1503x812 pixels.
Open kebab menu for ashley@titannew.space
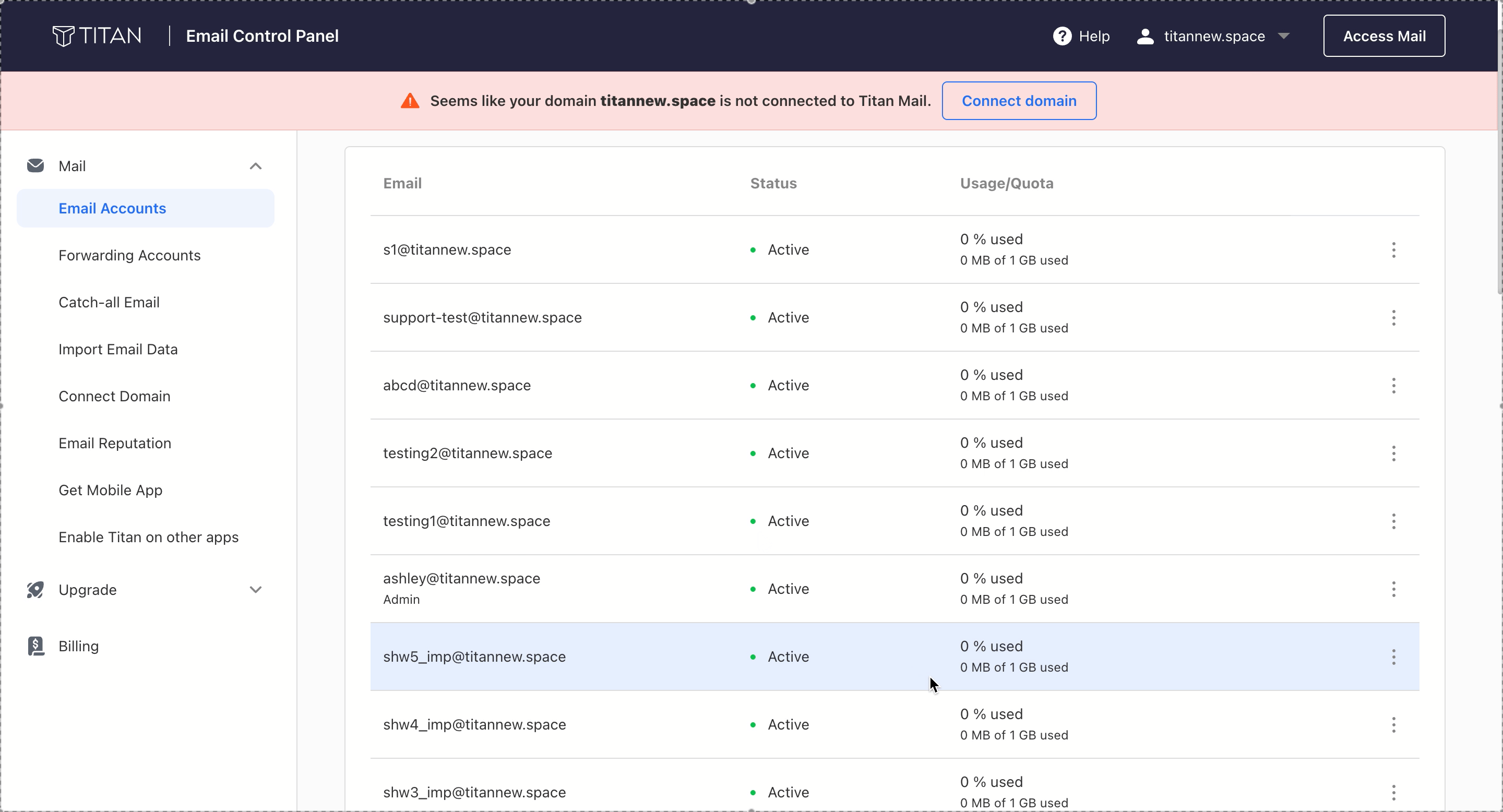[x=1393, y=589]
